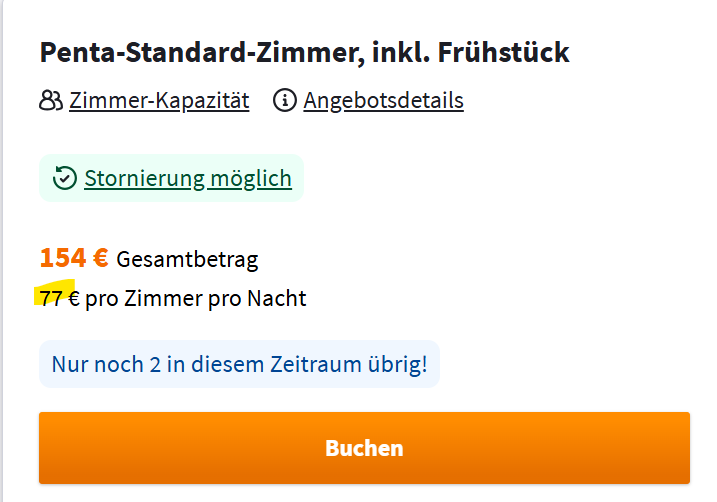Click the Gesamtbetrag label
This screenshot has height=502, width=717.
pyautogui.click(x=187, y=260)
